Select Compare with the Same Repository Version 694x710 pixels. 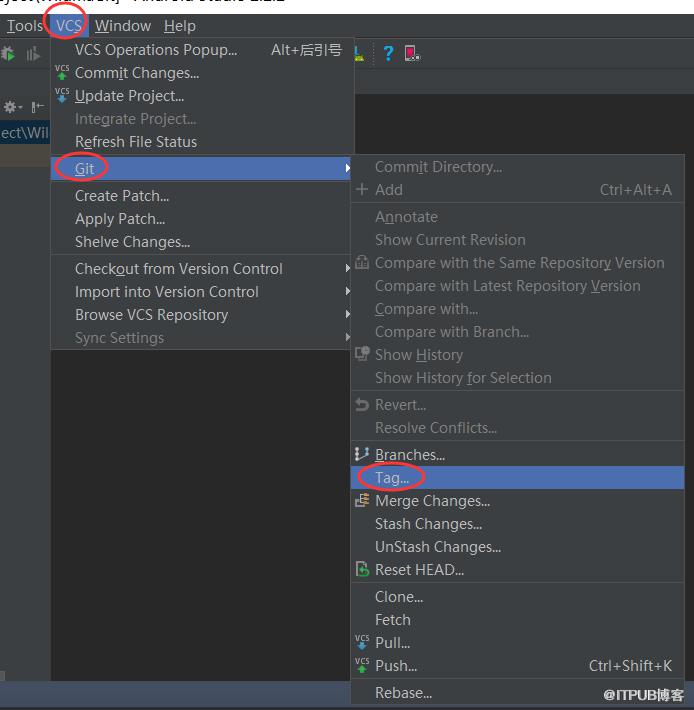[x=517, y=263]
